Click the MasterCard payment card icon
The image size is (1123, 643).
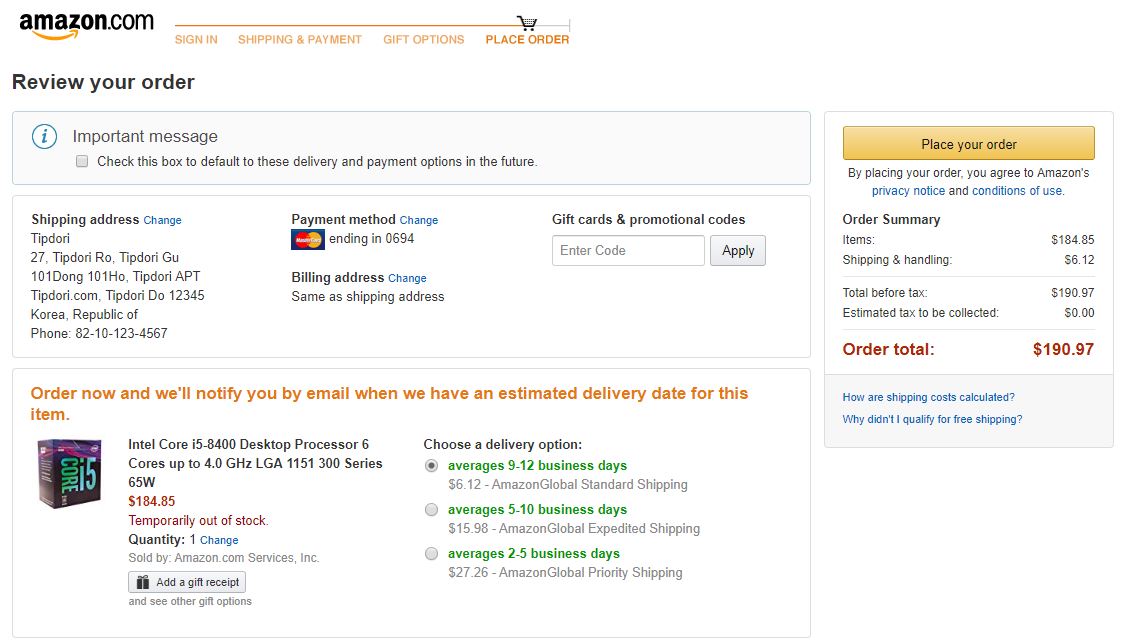[308, 240]
